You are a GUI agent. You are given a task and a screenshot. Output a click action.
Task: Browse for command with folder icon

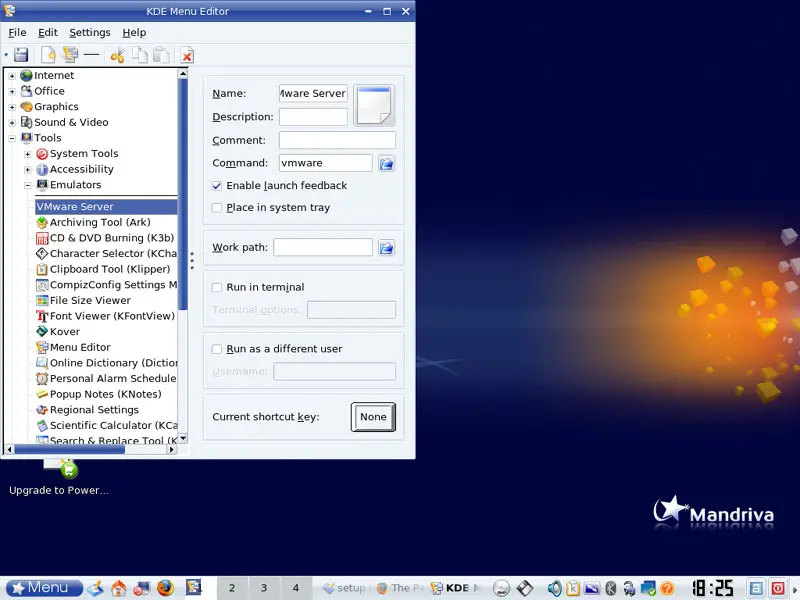point(386,163)
